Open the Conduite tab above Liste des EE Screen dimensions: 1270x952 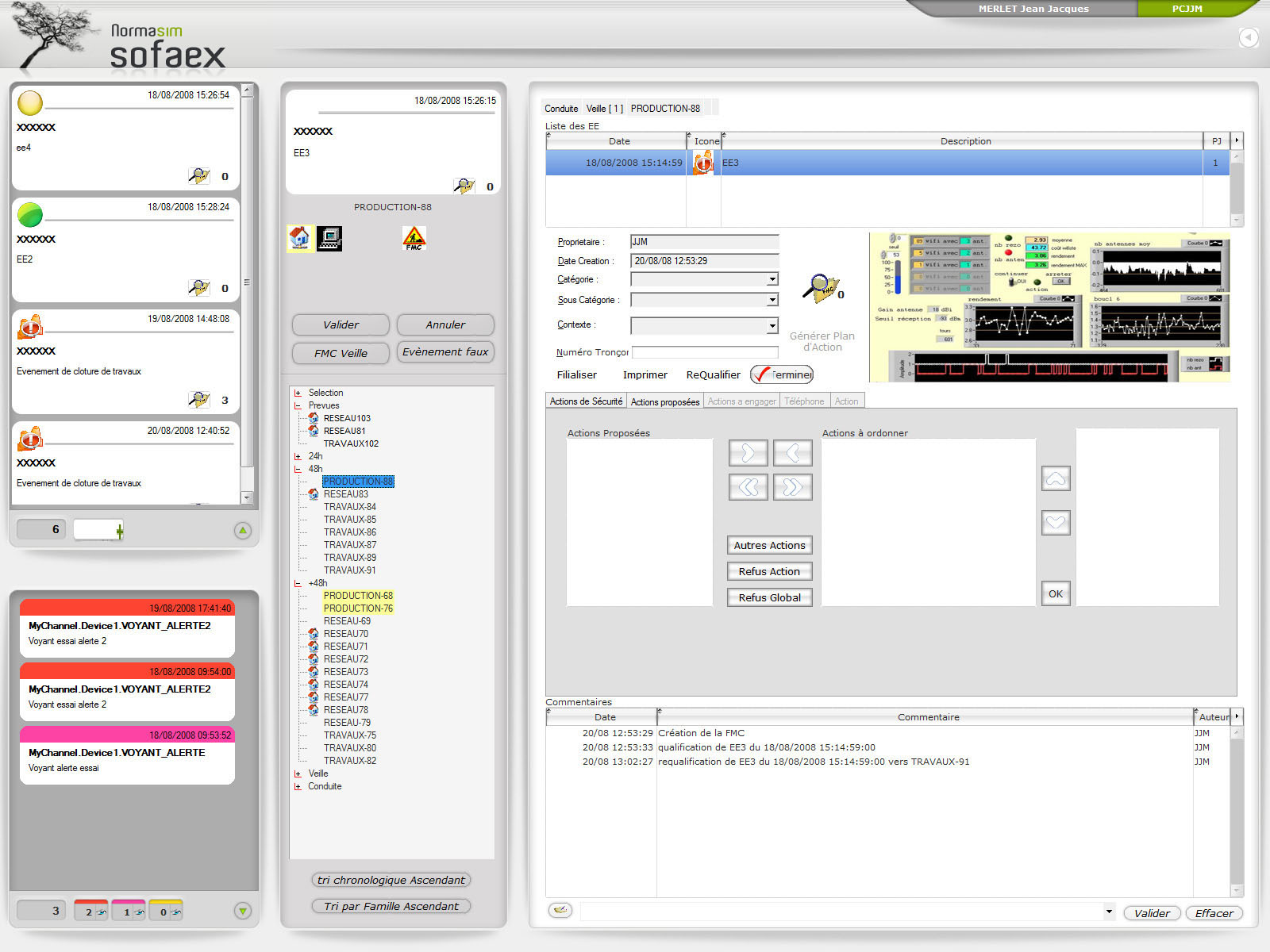[x=561, y=109]
